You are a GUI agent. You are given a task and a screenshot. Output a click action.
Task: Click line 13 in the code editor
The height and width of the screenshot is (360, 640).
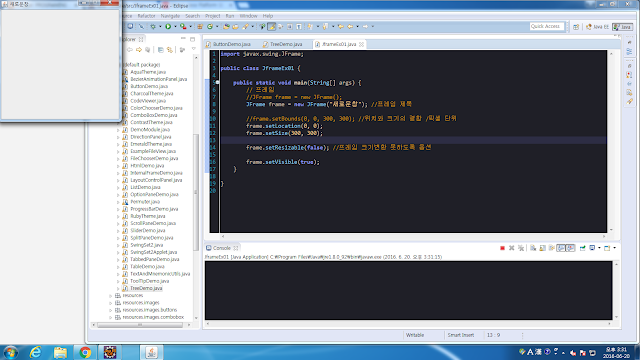[413, 140]
